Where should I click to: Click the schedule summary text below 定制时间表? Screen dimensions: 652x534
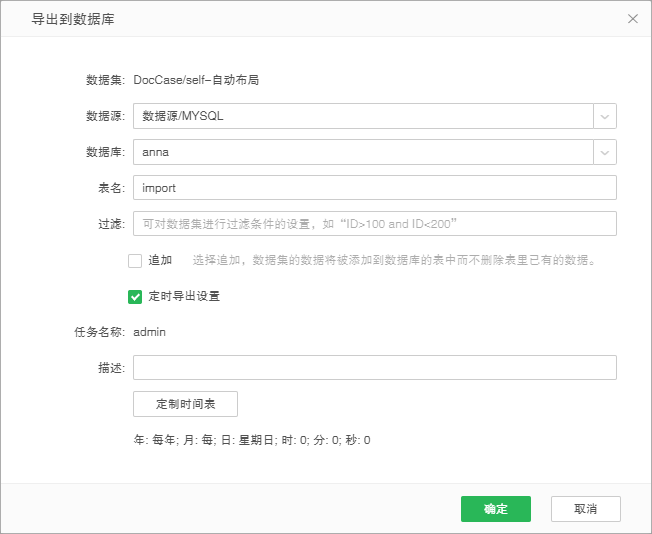click(252, 440)
